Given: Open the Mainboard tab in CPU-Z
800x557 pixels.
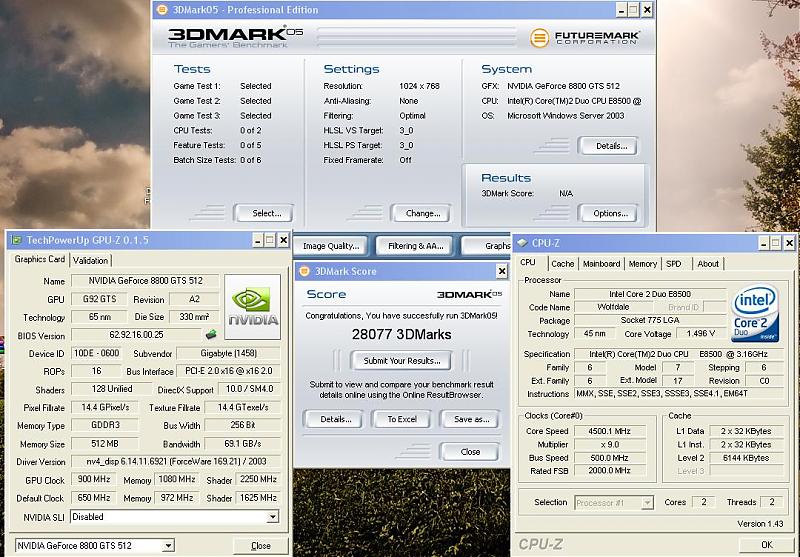Looking at the screenshot, I should click(x=602, y=264).
